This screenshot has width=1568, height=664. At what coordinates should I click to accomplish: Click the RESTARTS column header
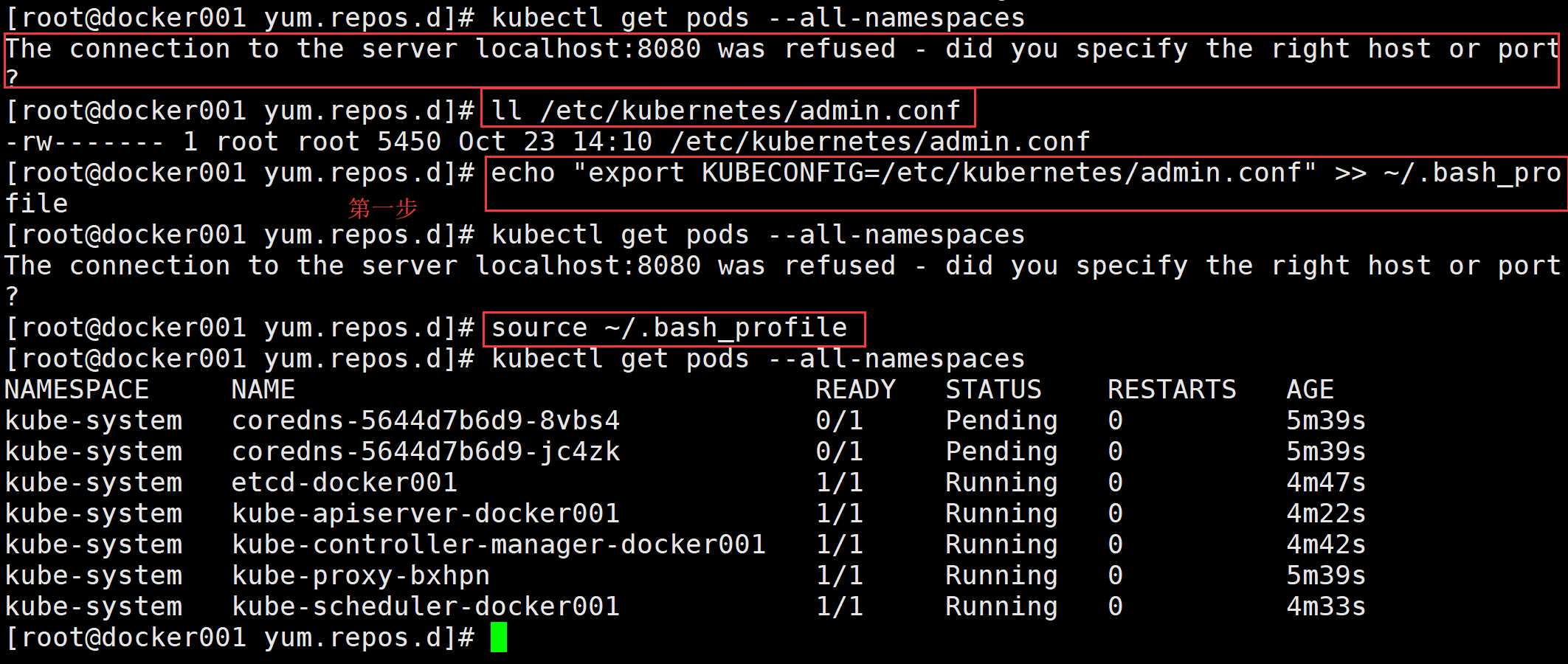(1172, 390)
